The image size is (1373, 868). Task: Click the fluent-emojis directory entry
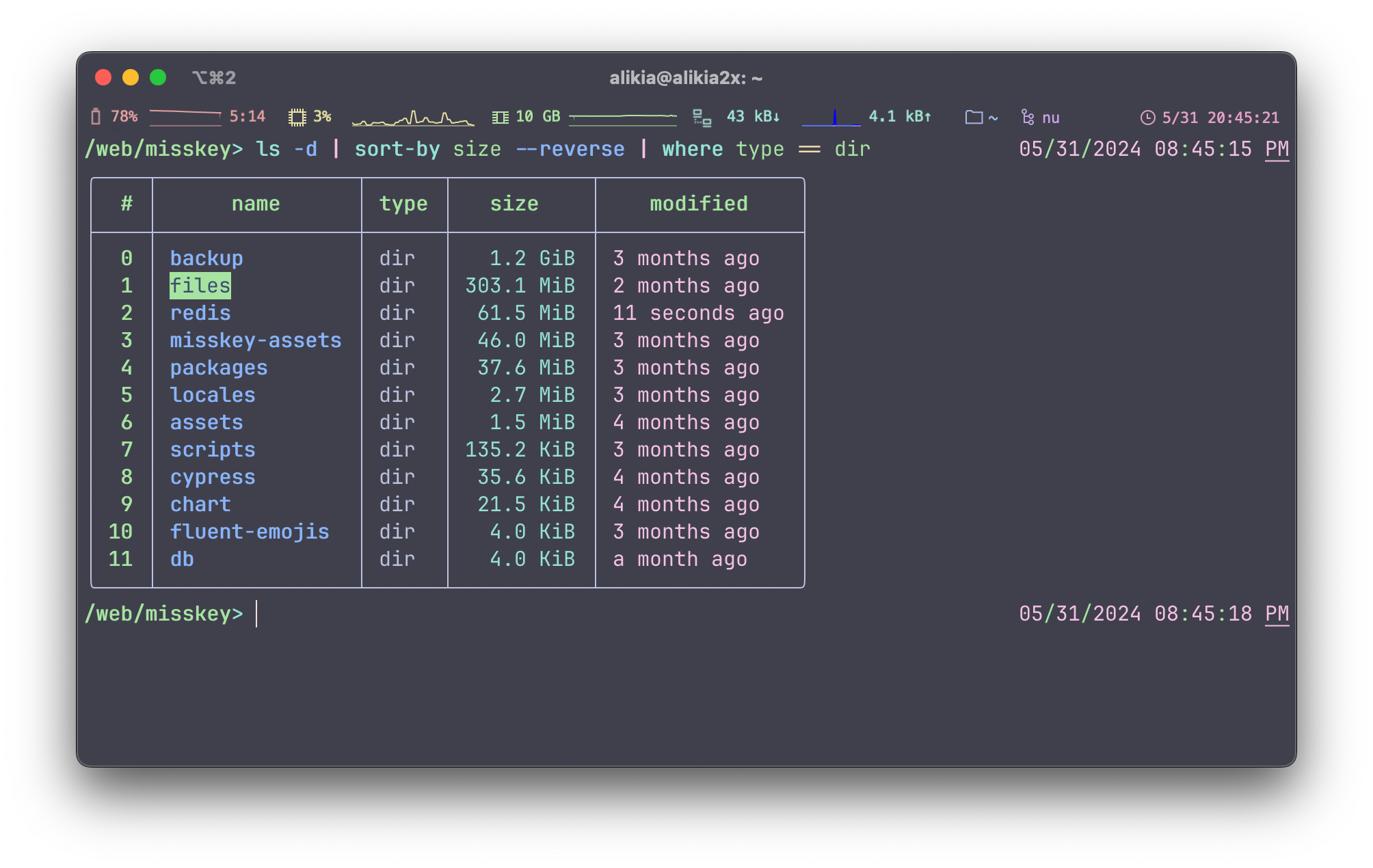tap(250, 532)
